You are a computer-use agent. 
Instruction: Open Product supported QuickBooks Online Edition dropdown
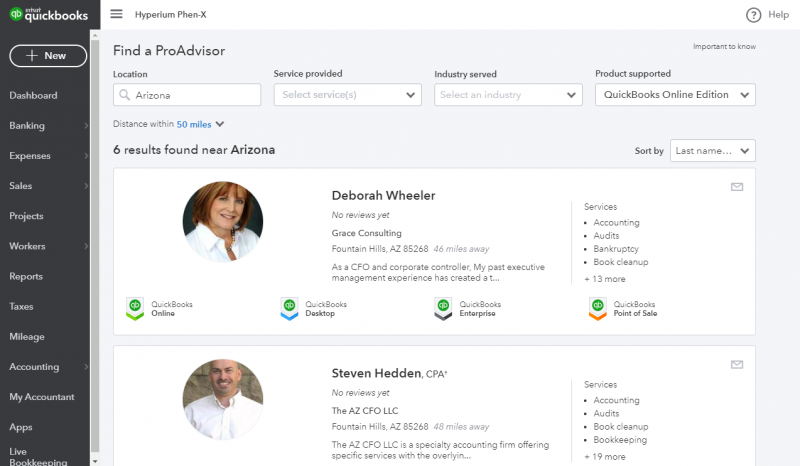(x=675, y=95)
